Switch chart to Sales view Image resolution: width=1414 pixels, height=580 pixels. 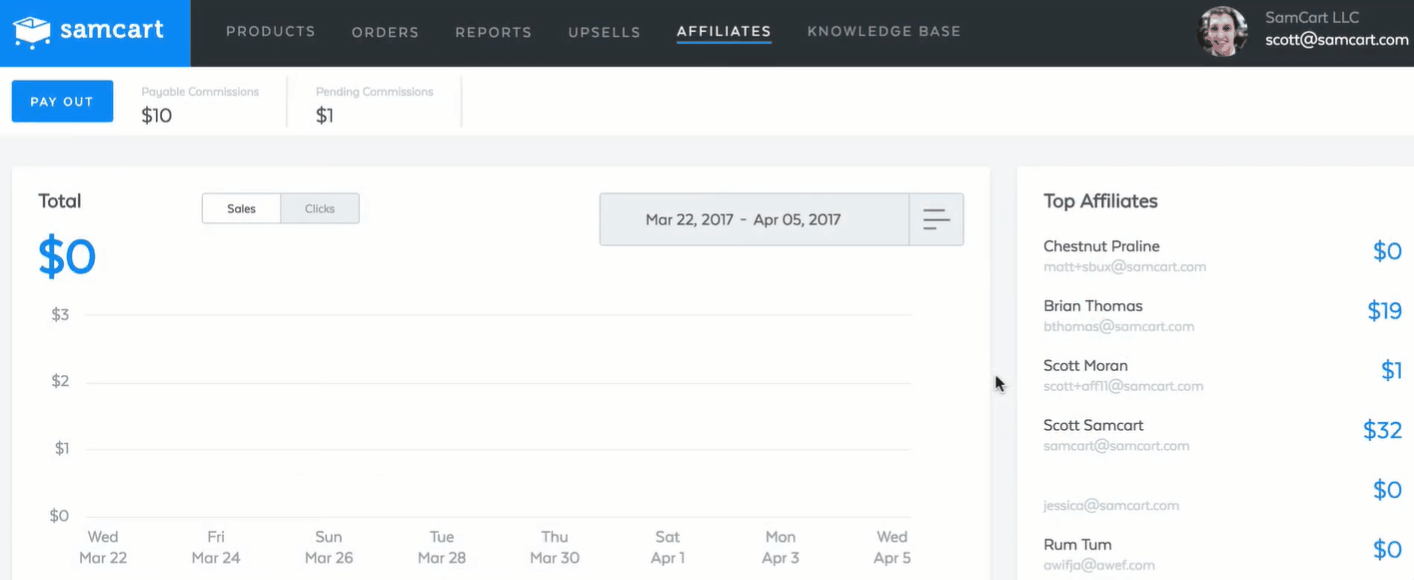tap(241, 209)
